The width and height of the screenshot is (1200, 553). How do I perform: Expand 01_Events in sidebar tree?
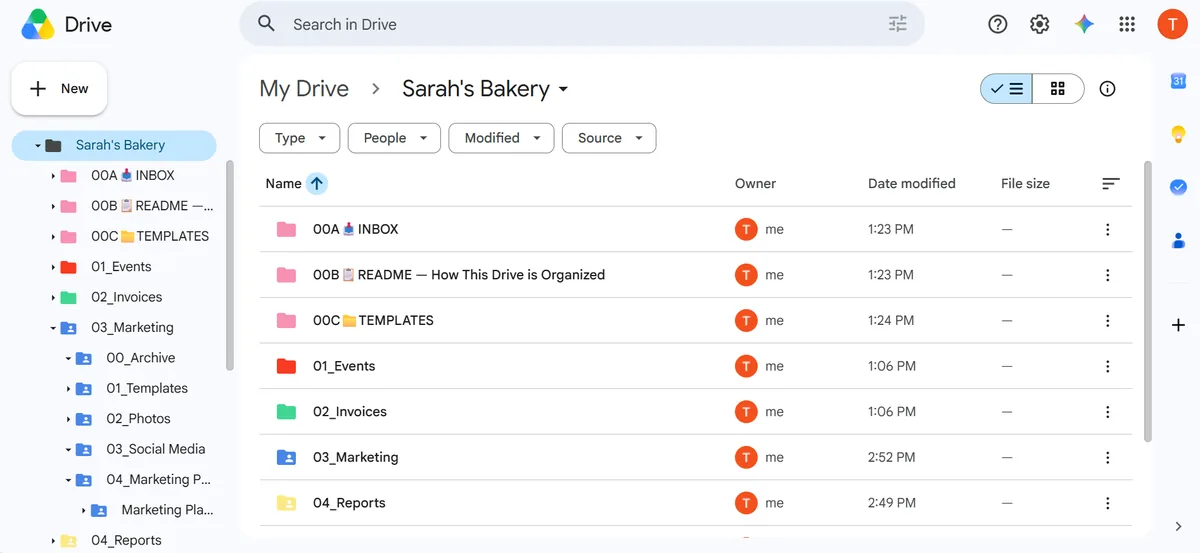pos(53,267)
